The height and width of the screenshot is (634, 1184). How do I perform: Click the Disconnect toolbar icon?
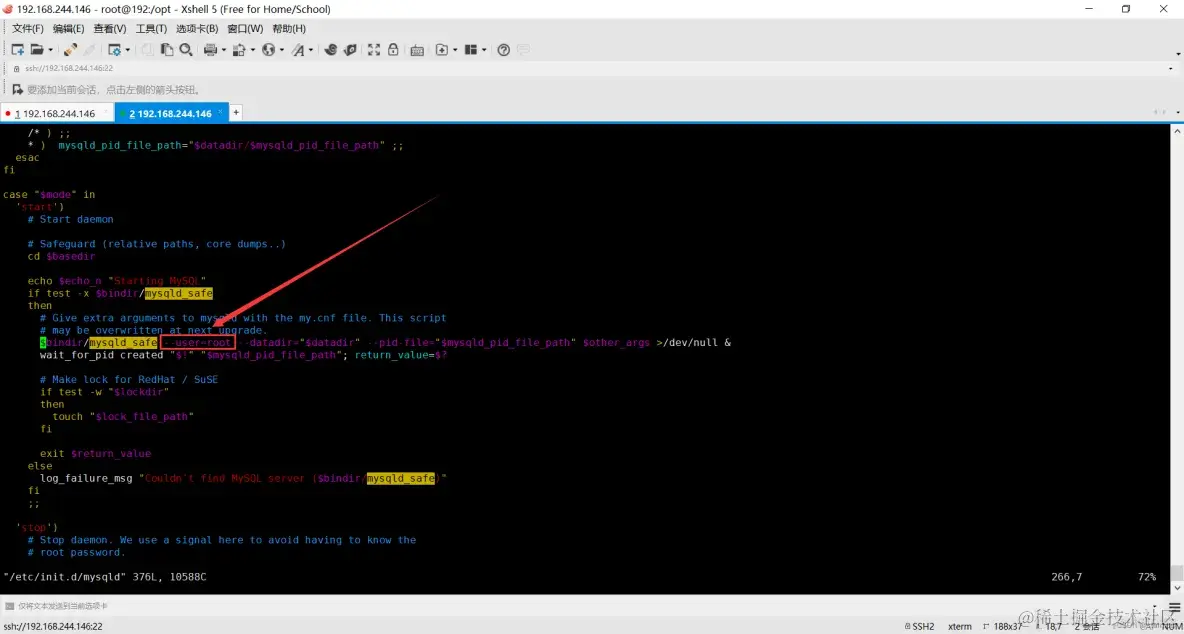(x=89, y=50)
